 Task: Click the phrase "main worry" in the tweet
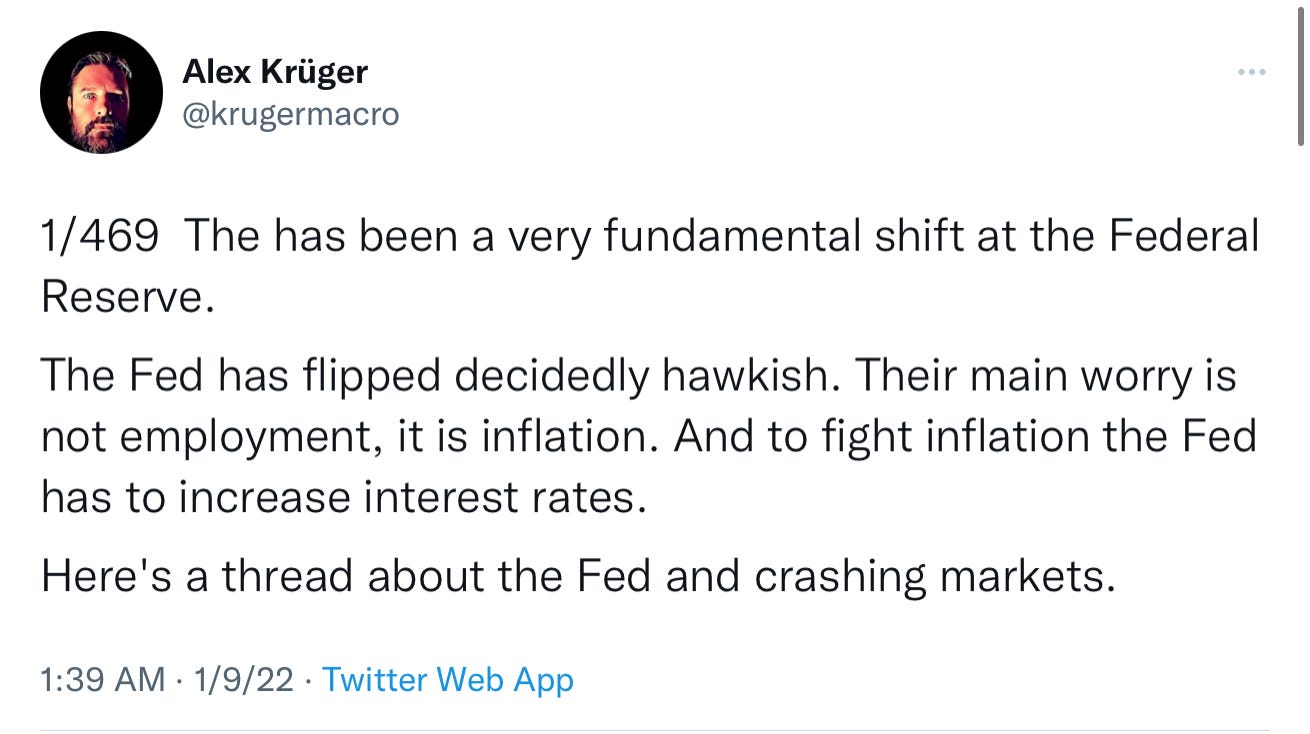(1073, 378)
